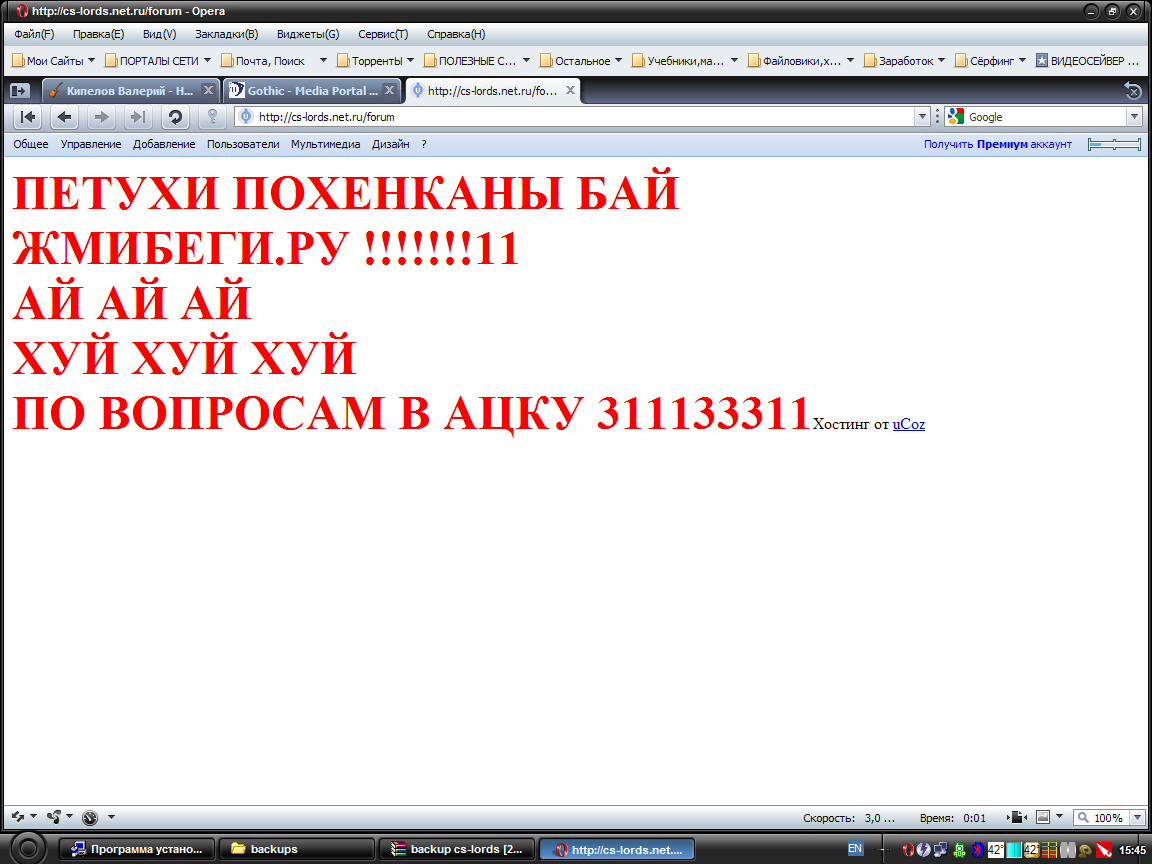This screenshot has width=1152, height=864.
Task: Reload the page with the refresh icon
Action: click(175, 117)
